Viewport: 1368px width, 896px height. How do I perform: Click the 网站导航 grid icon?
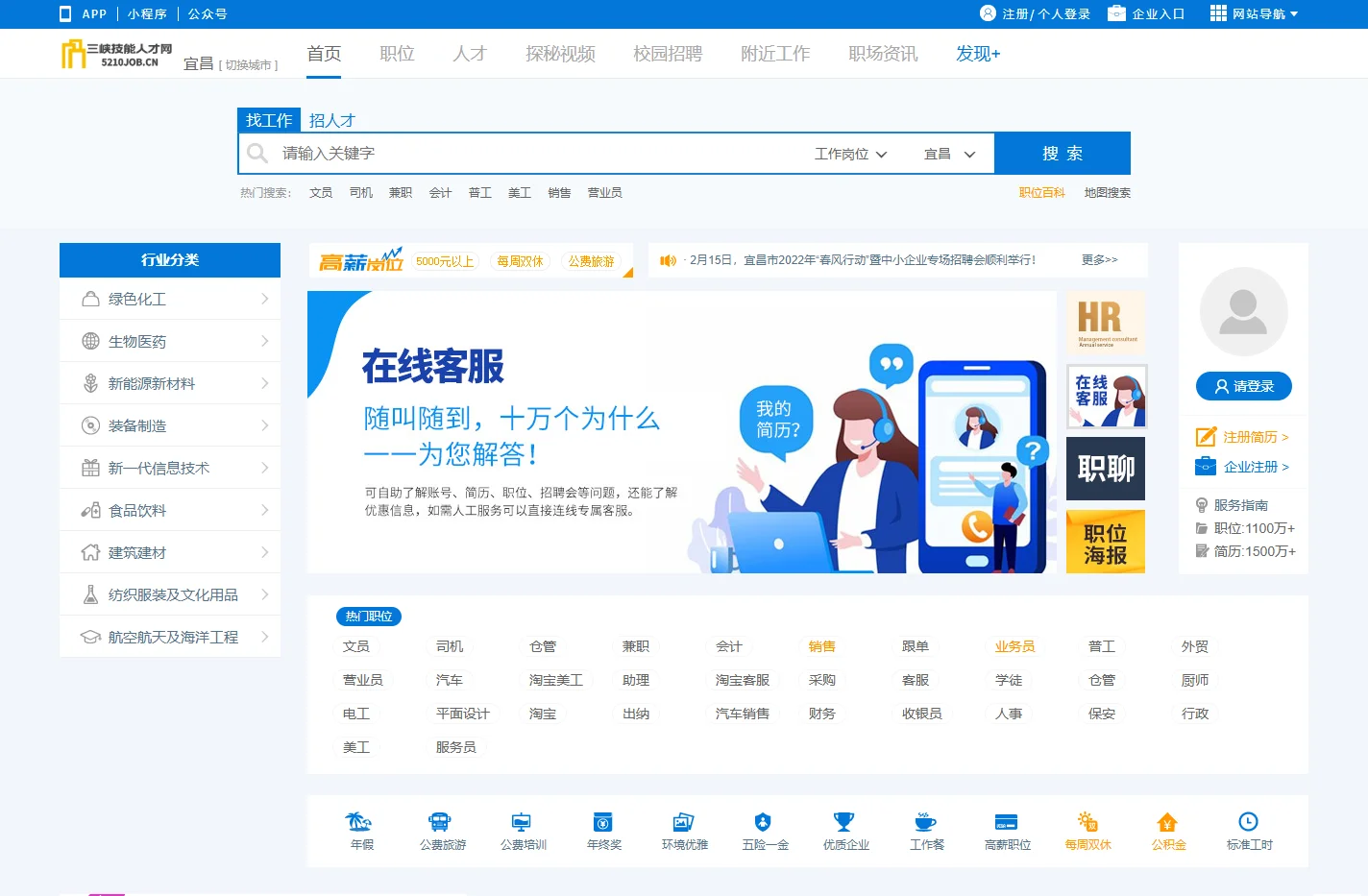pos(1218,13)
